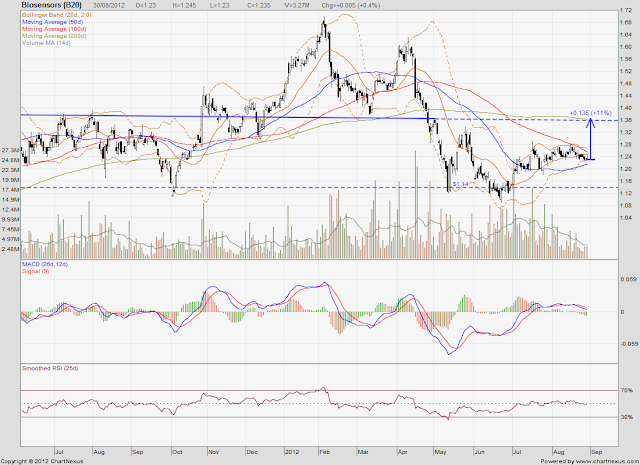Click the 70% RSI level label
This screenshot has height=465, width=640.
[x=627, y=390]
